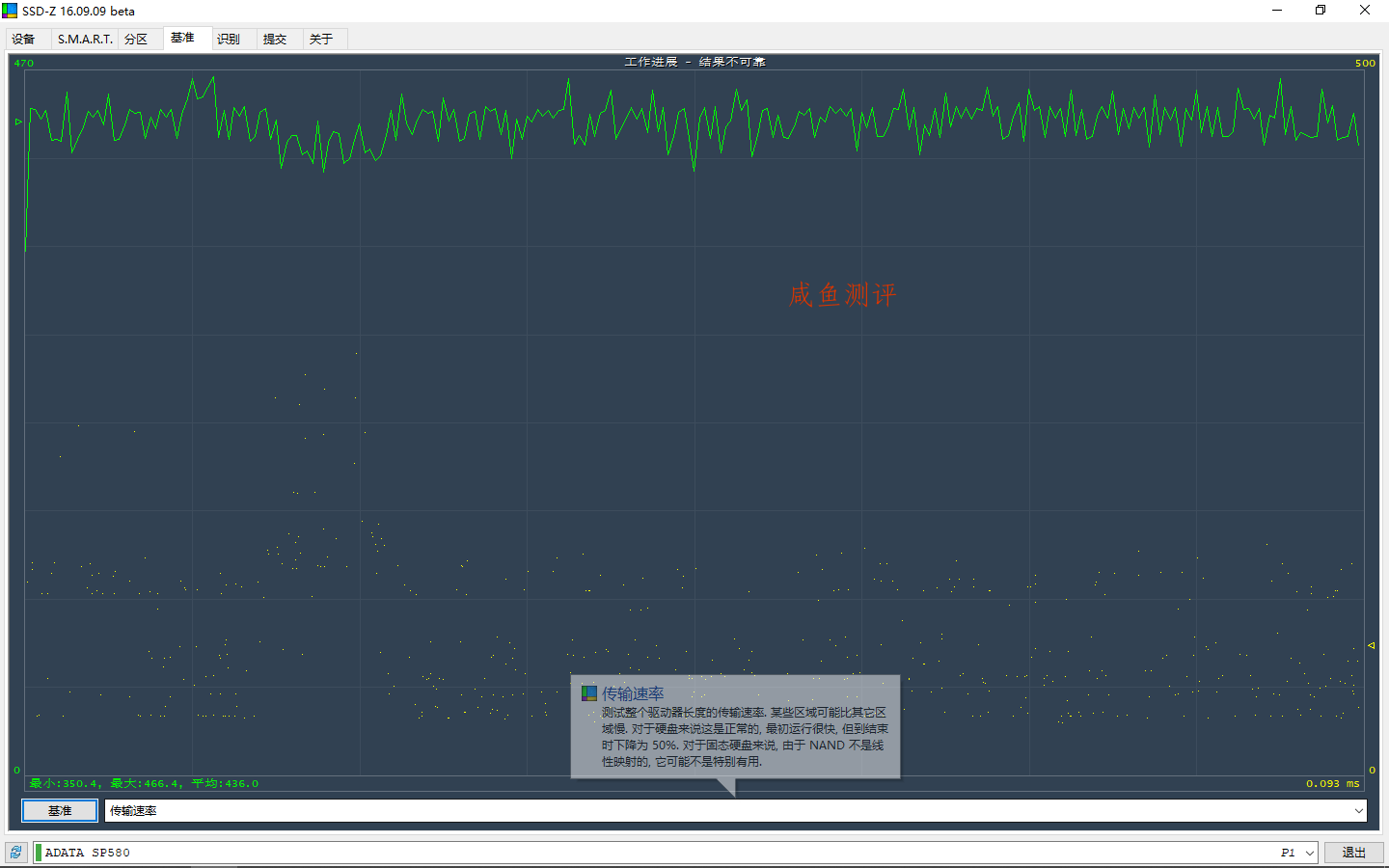Image resolution: width=1389 pixels, height=868 pixels.
Task: Click the green left-axis marker triangle
Action: pos(18,122)
